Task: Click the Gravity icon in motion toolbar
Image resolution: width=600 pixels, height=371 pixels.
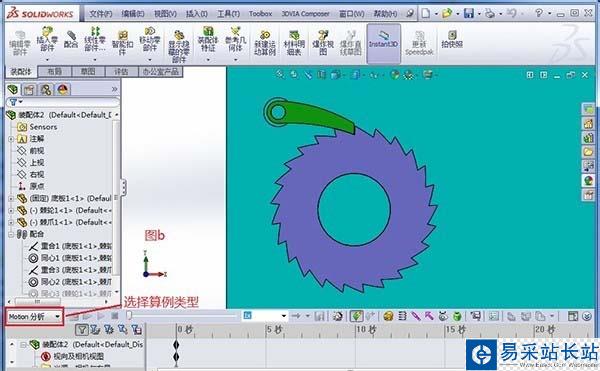Action: pyautogui.click(x=457, y=316)
